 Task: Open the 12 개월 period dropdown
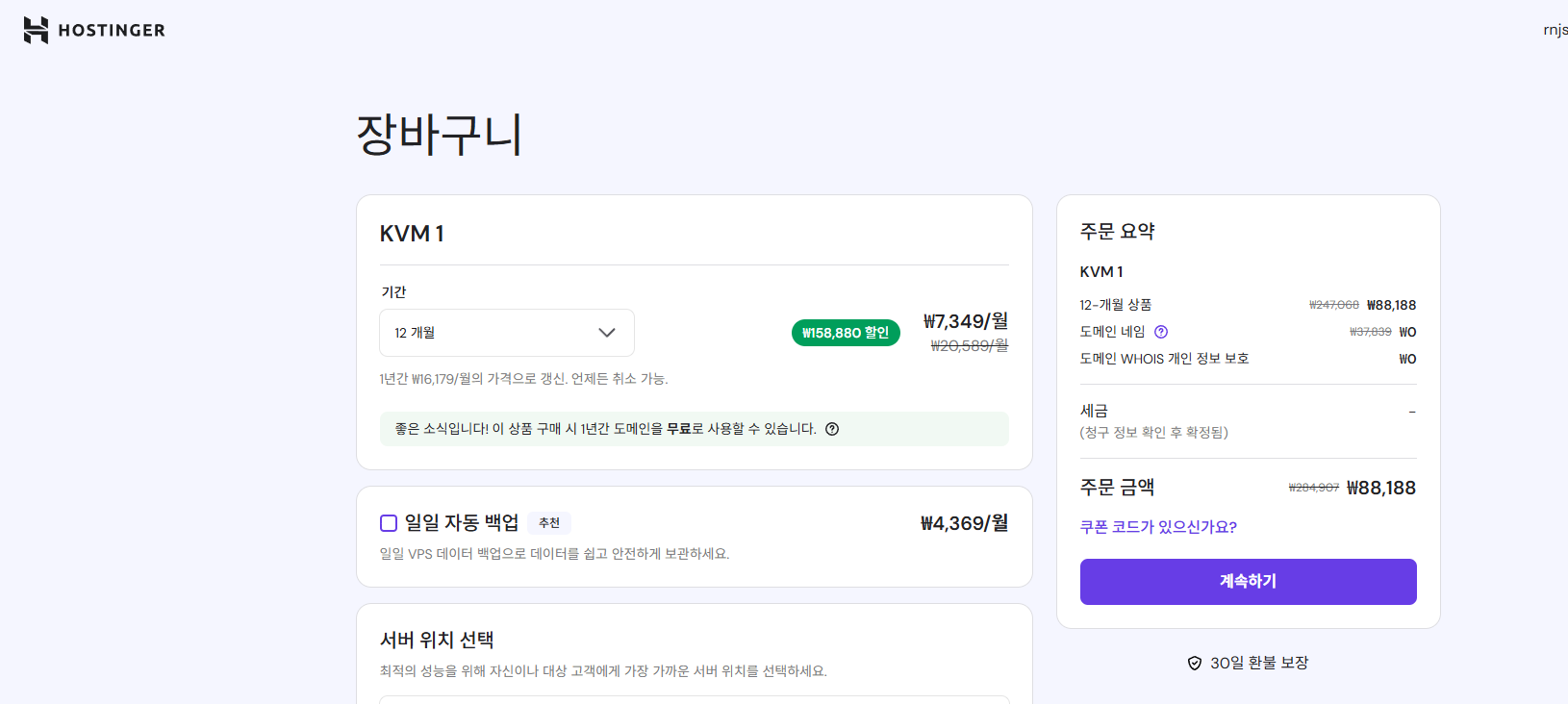click(x=507, y=333)
